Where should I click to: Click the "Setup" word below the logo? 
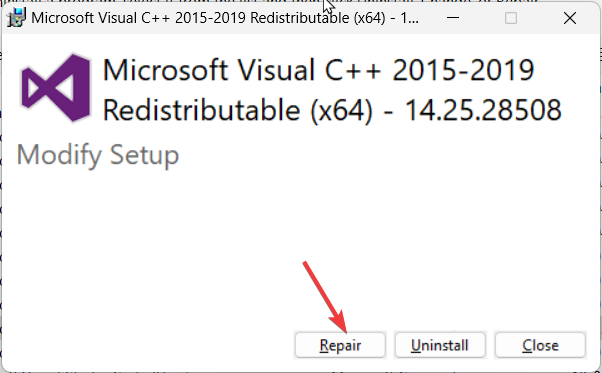pyautogui.click(x=144, y=155)
